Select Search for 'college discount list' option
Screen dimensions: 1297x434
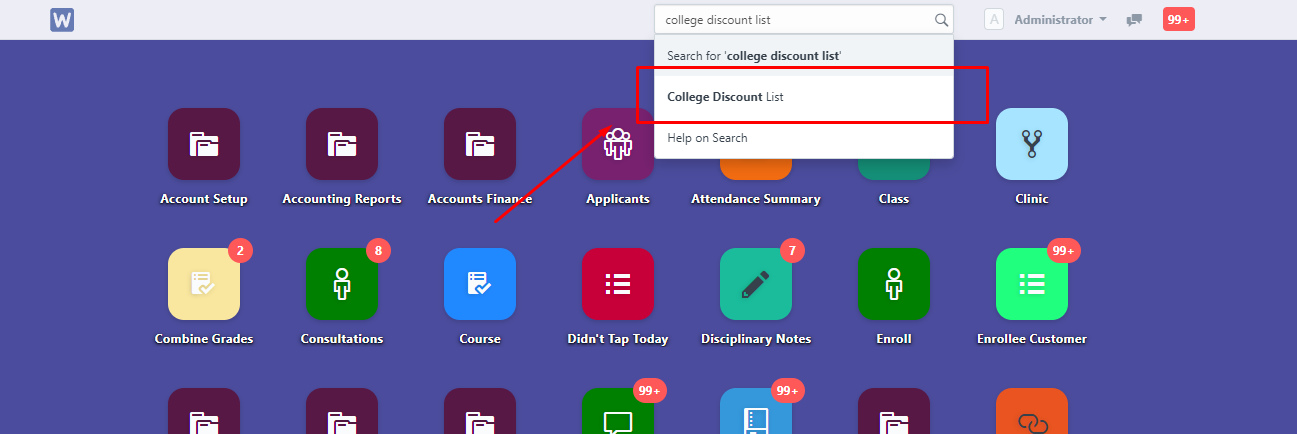[804, 56]
